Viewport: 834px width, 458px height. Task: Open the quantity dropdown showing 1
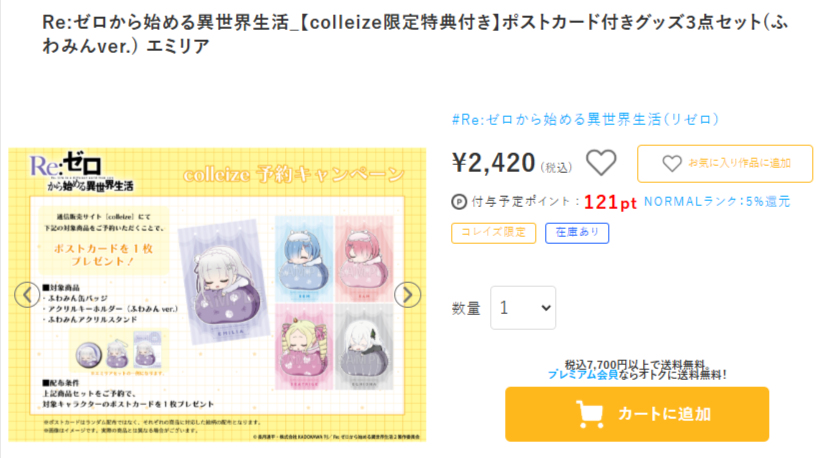tap(523, 307)
